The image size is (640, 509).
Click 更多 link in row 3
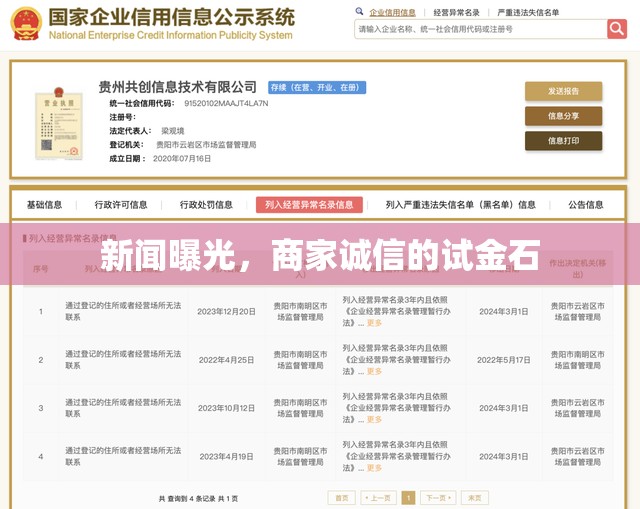point(374,419)
